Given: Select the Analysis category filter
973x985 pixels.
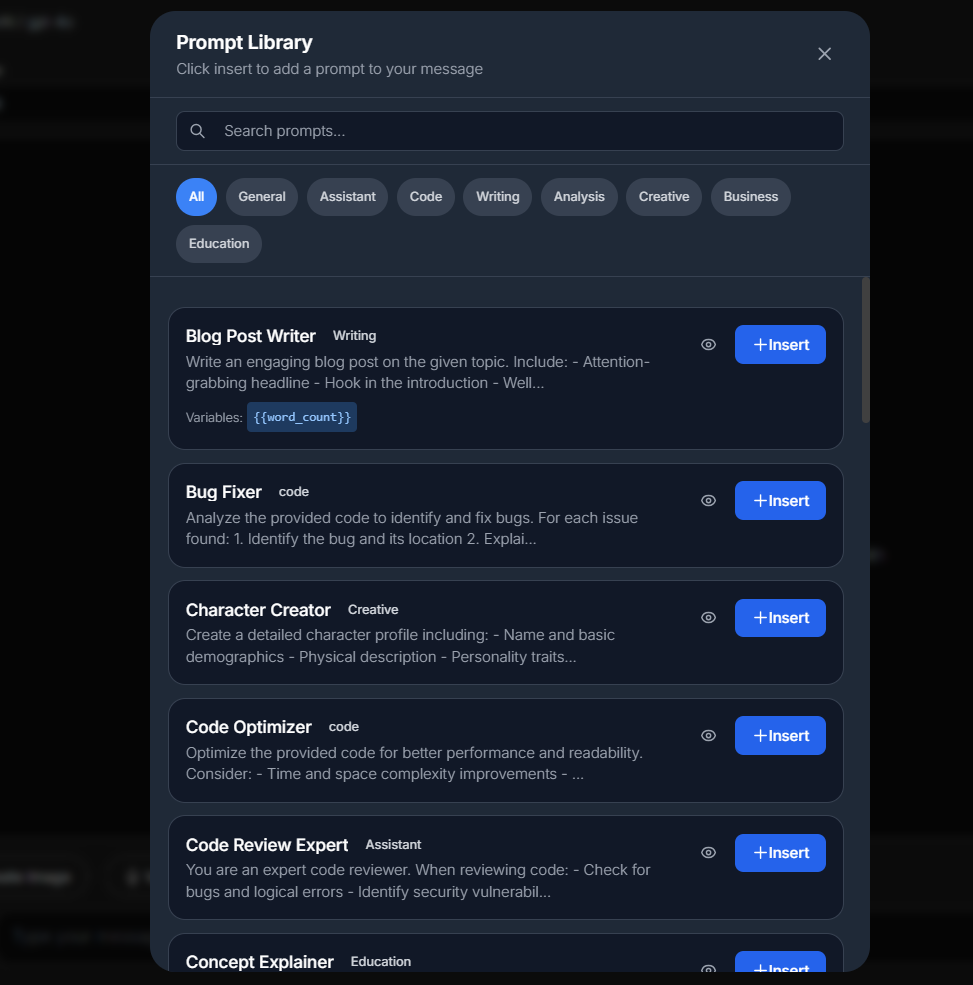Looking at the screenshot, I should 579,197.
